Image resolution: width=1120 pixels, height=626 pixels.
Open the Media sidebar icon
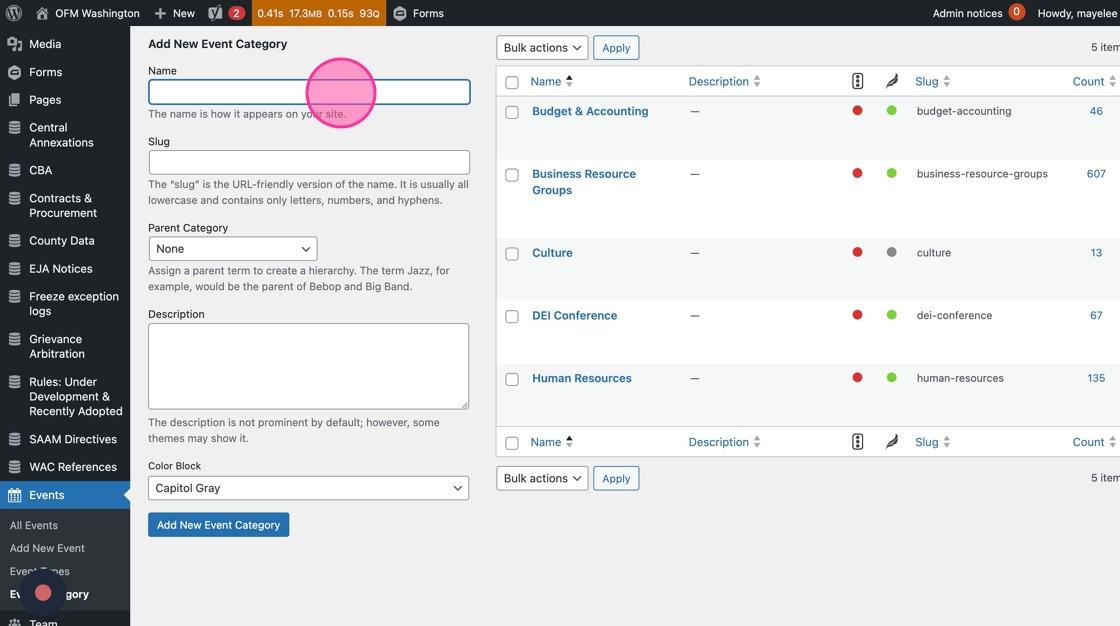pos(14,44)
